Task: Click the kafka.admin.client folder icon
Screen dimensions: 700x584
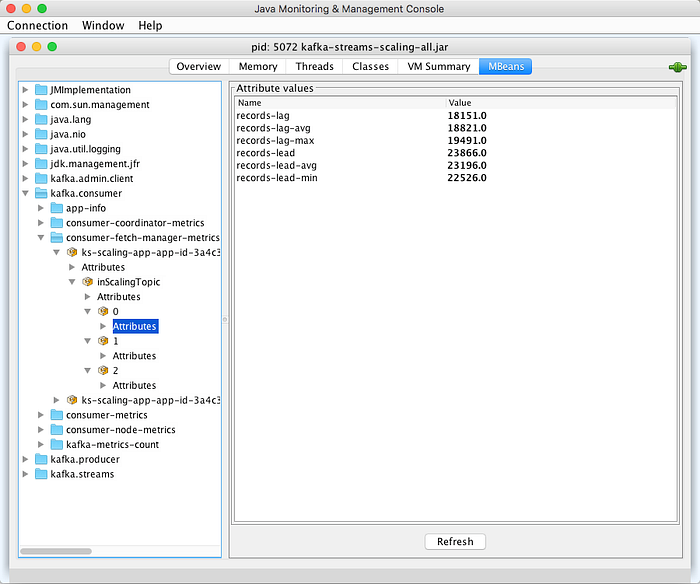Action: tap(41, 178)
